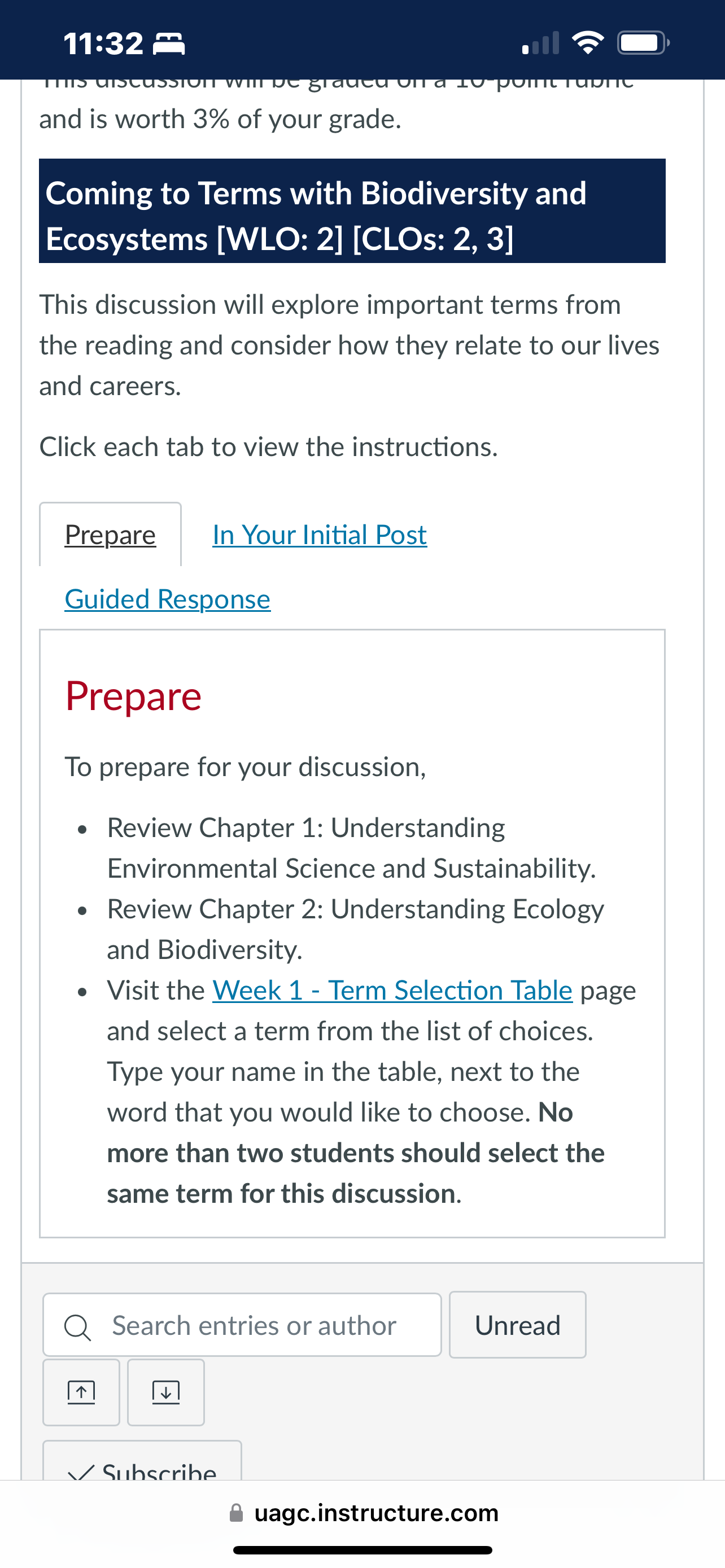Tap the lock icon beside the URL
This screenshot has height=1568, width=725.
tap(236, 1513)
